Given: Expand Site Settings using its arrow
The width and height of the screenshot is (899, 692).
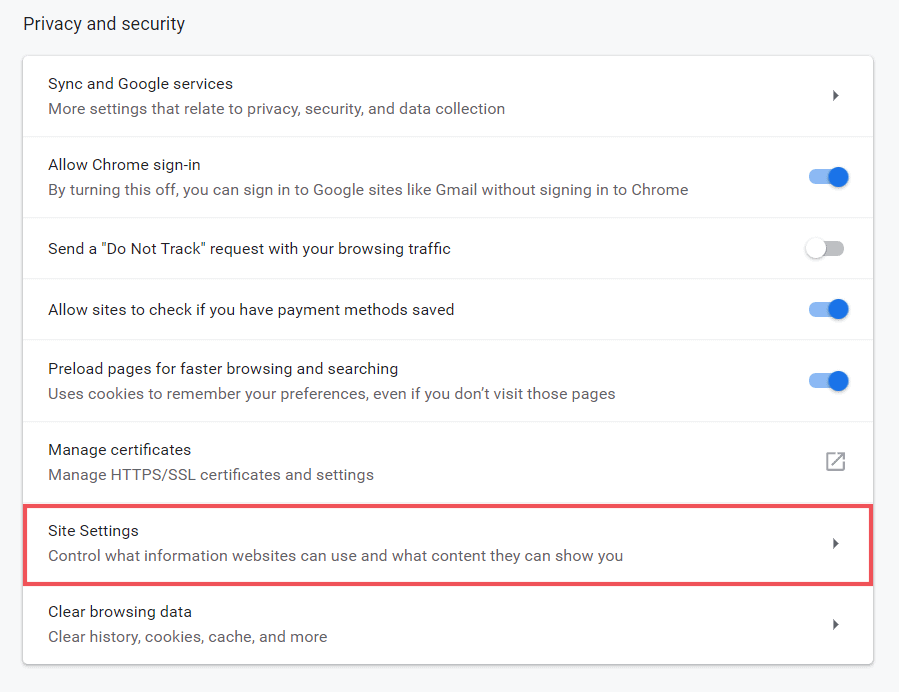Looking at the screenshot, I should (835, 544).
